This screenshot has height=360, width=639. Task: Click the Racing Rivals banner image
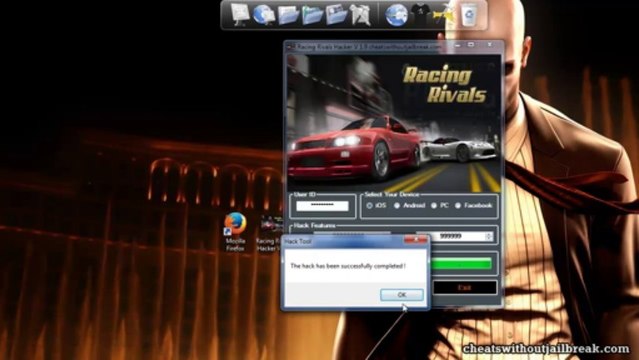click(394, 123)
